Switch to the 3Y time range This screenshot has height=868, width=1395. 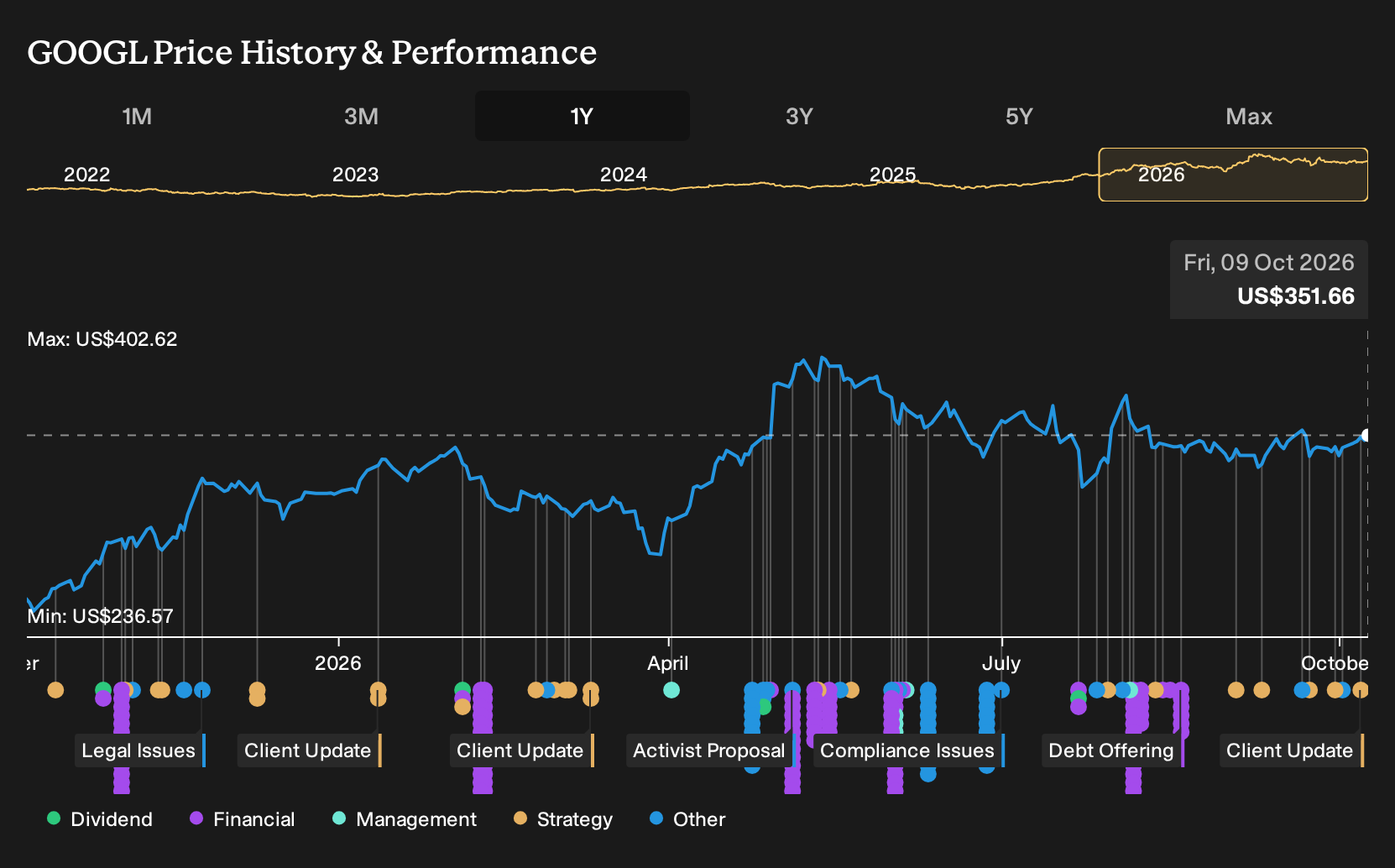coord(799,116)
